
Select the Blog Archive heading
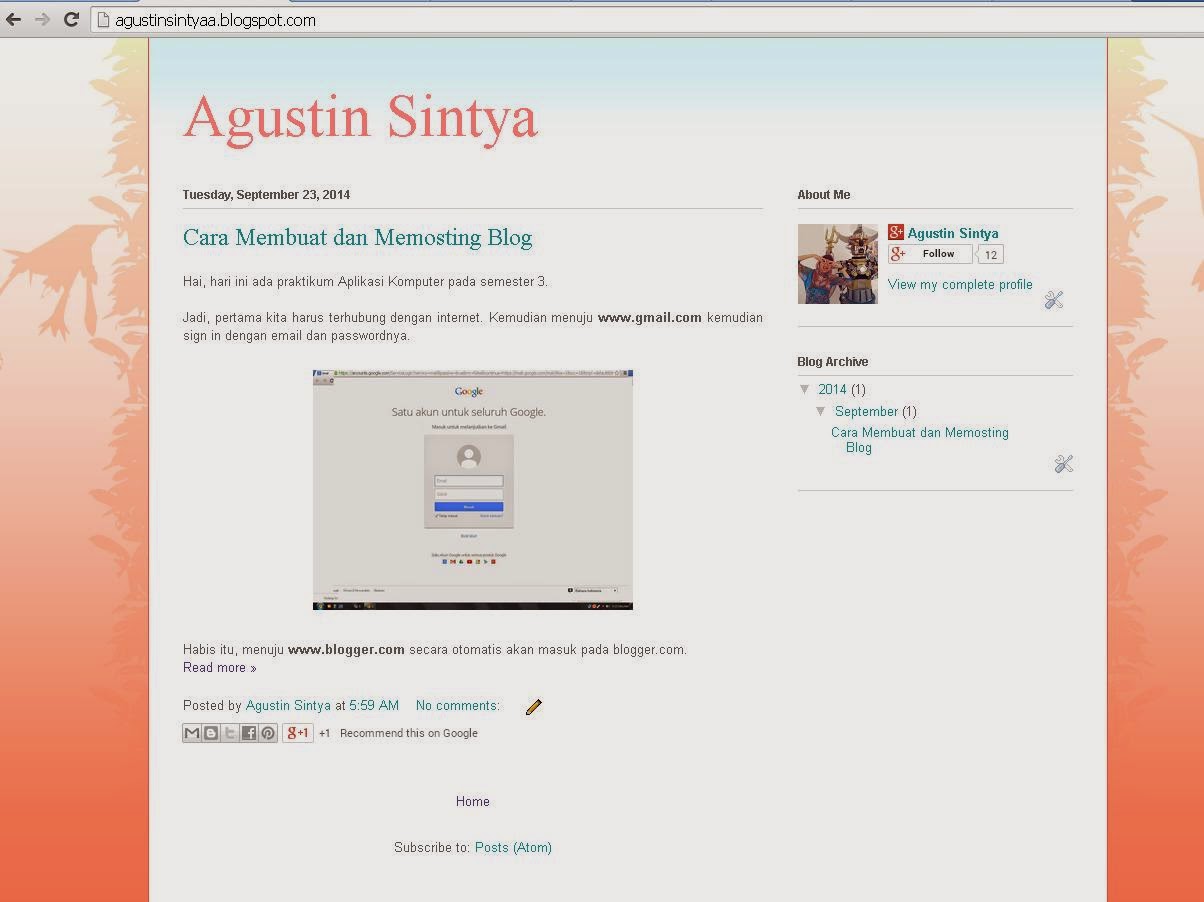click(833, 362)
